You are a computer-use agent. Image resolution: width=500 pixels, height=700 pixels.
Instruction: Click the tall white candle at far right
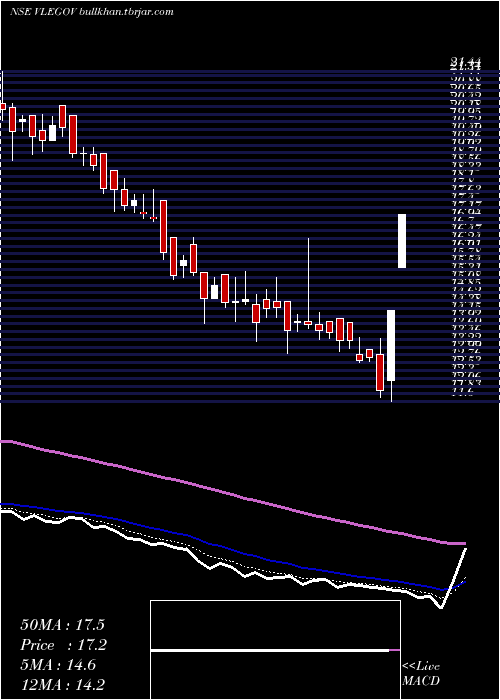point(402,241)
